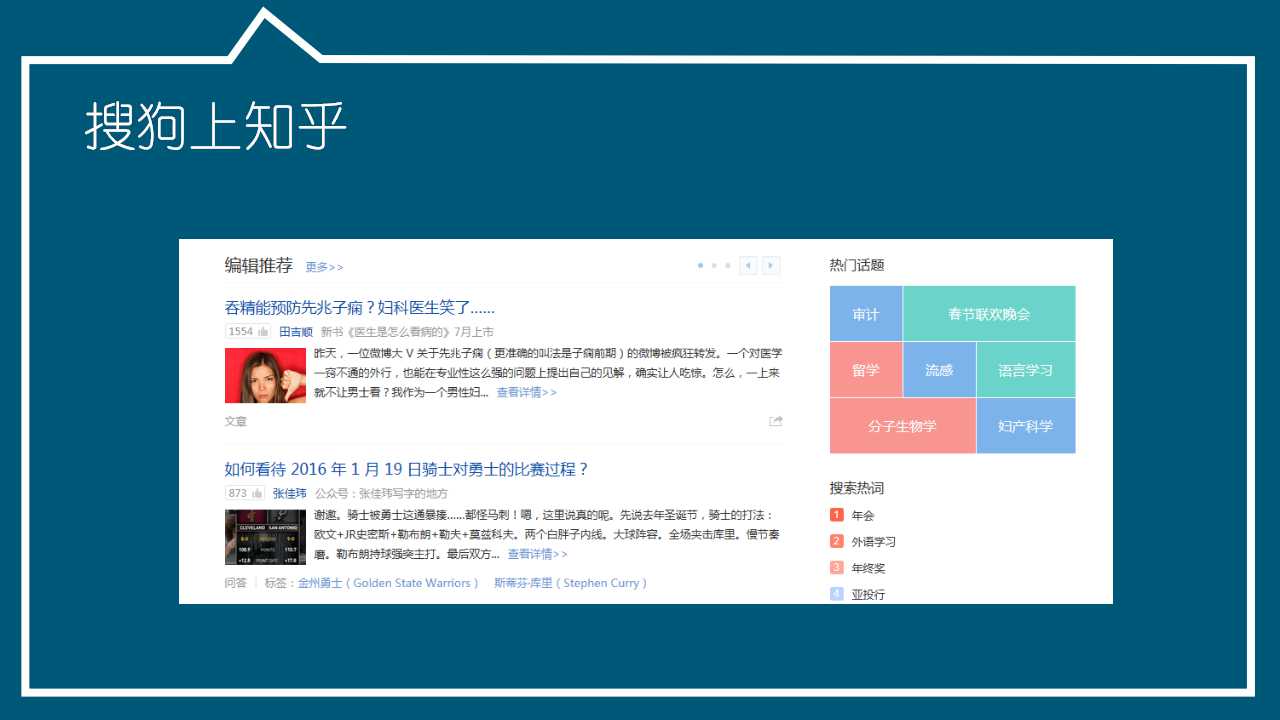Open article 吞精能预防先兆子痫
The height and width of the screenshot is (720, 1280).
pyautogui.click(x=360, y=308)
